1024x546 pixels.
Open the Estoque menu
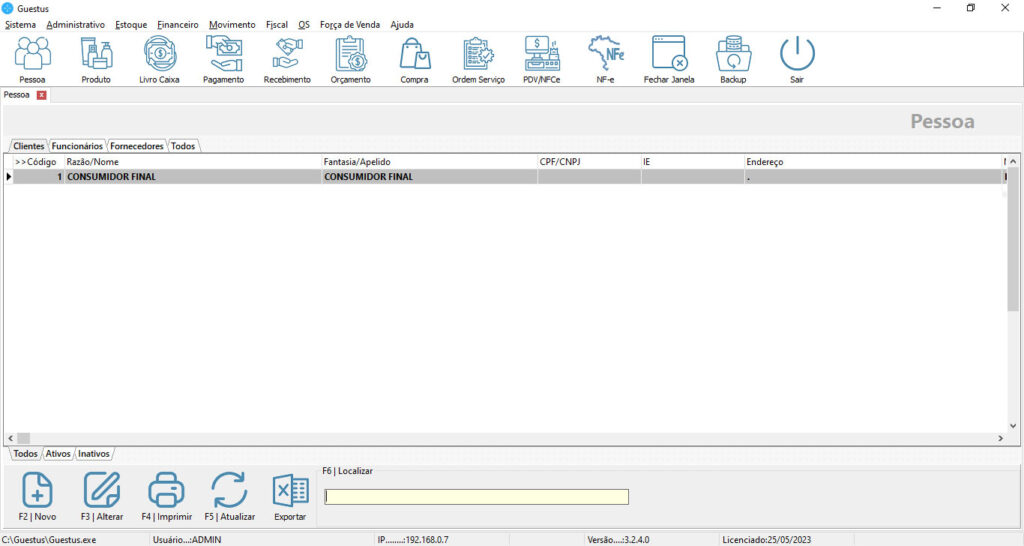(131, 24)
